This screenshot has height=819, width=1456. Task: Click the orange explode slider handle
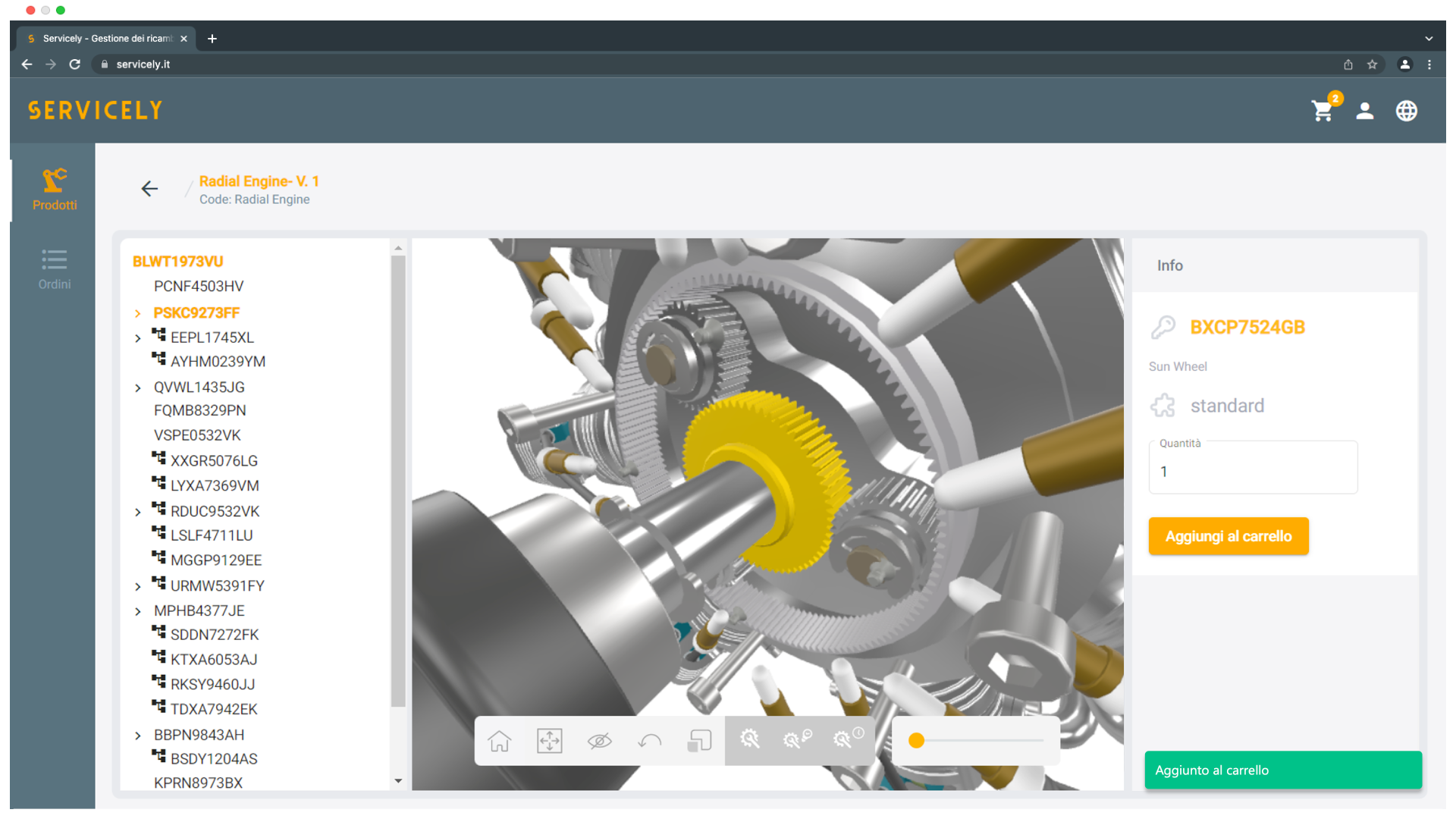[916, 741]
